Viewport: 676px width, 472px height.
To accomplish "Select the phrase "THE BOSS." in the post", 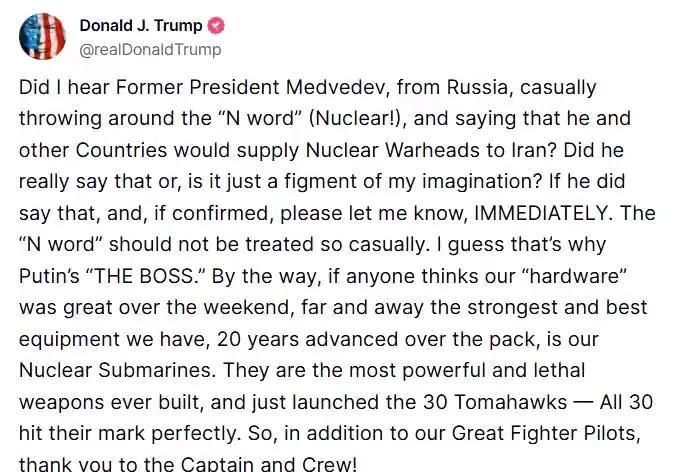I will pos(146,276).
